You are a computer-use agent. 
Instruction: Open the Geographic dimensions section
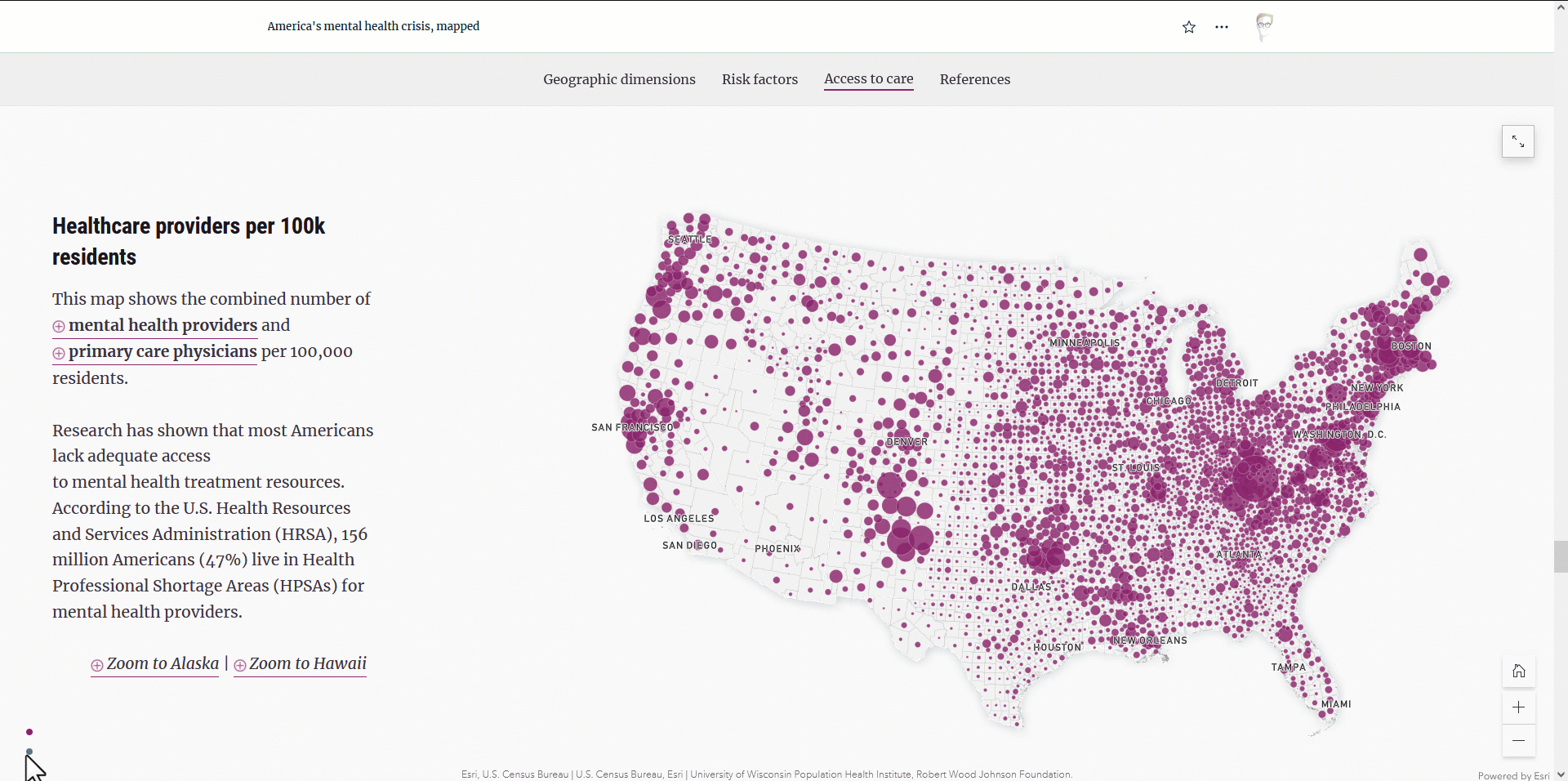(x=619, y=79)
